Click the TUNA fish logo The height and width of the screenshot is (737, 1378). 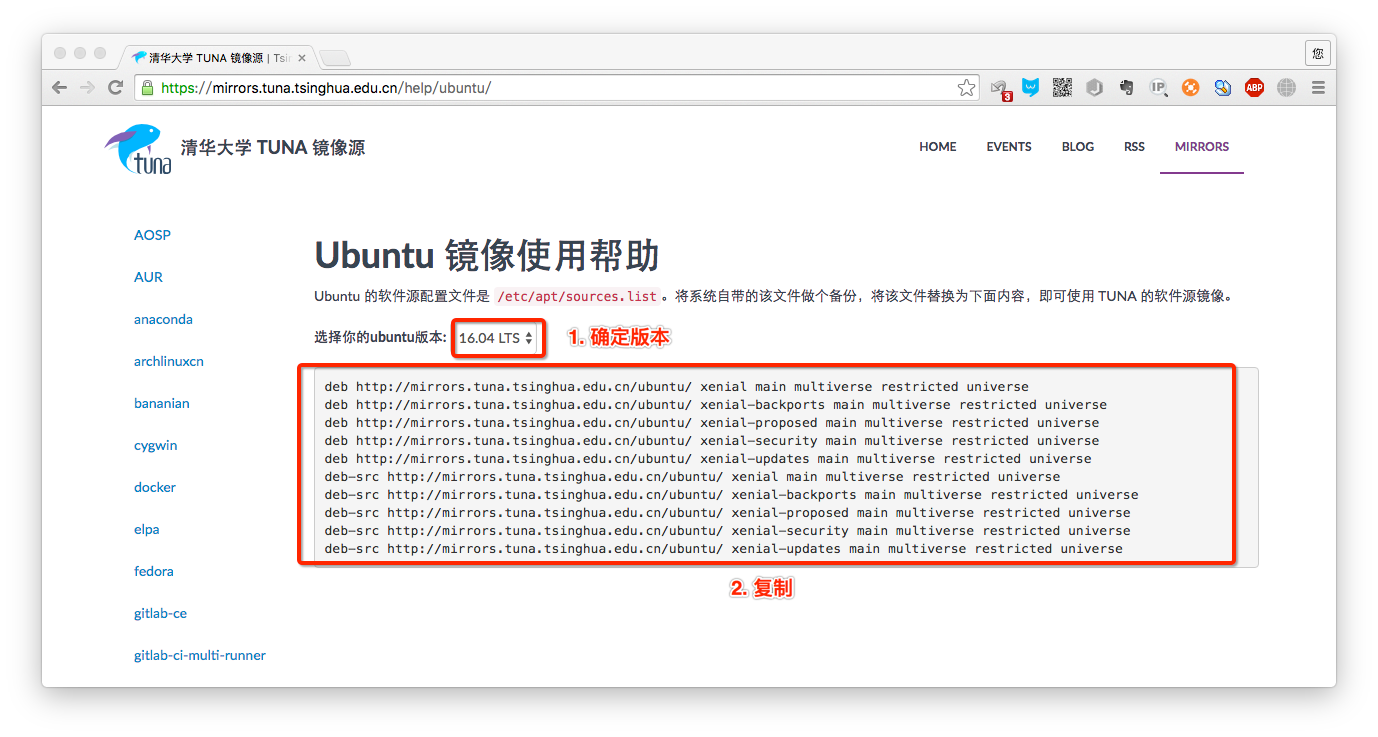pyautogui.click(x=138, y=148)
